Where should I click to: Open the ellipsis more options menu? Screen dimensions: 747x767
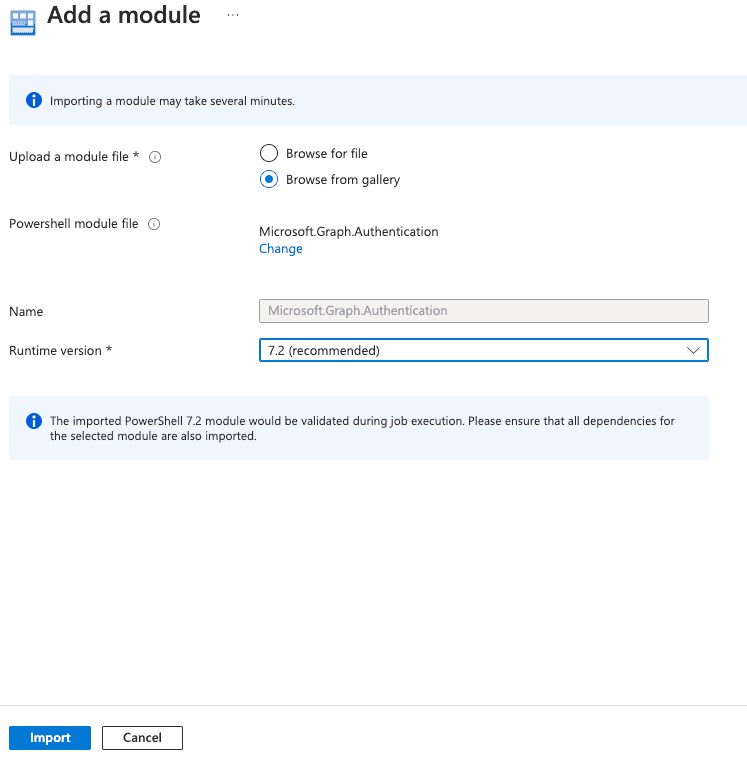coord(233,15)
